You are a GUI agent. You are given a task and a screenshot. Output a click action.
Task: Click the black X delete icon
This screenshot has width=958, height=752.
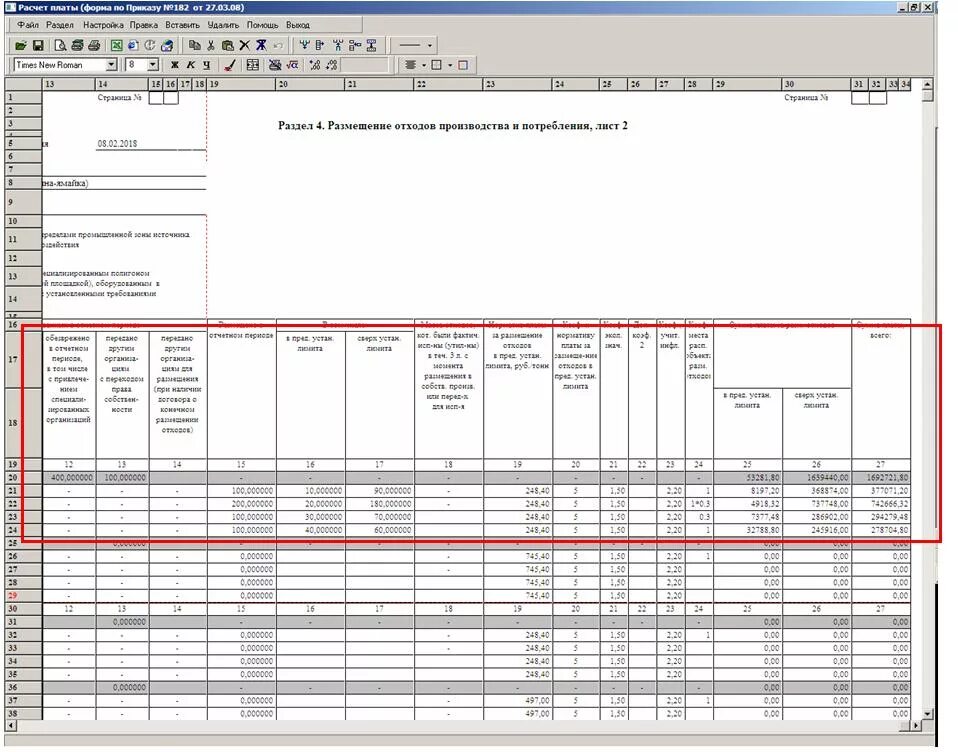point(244,45)
